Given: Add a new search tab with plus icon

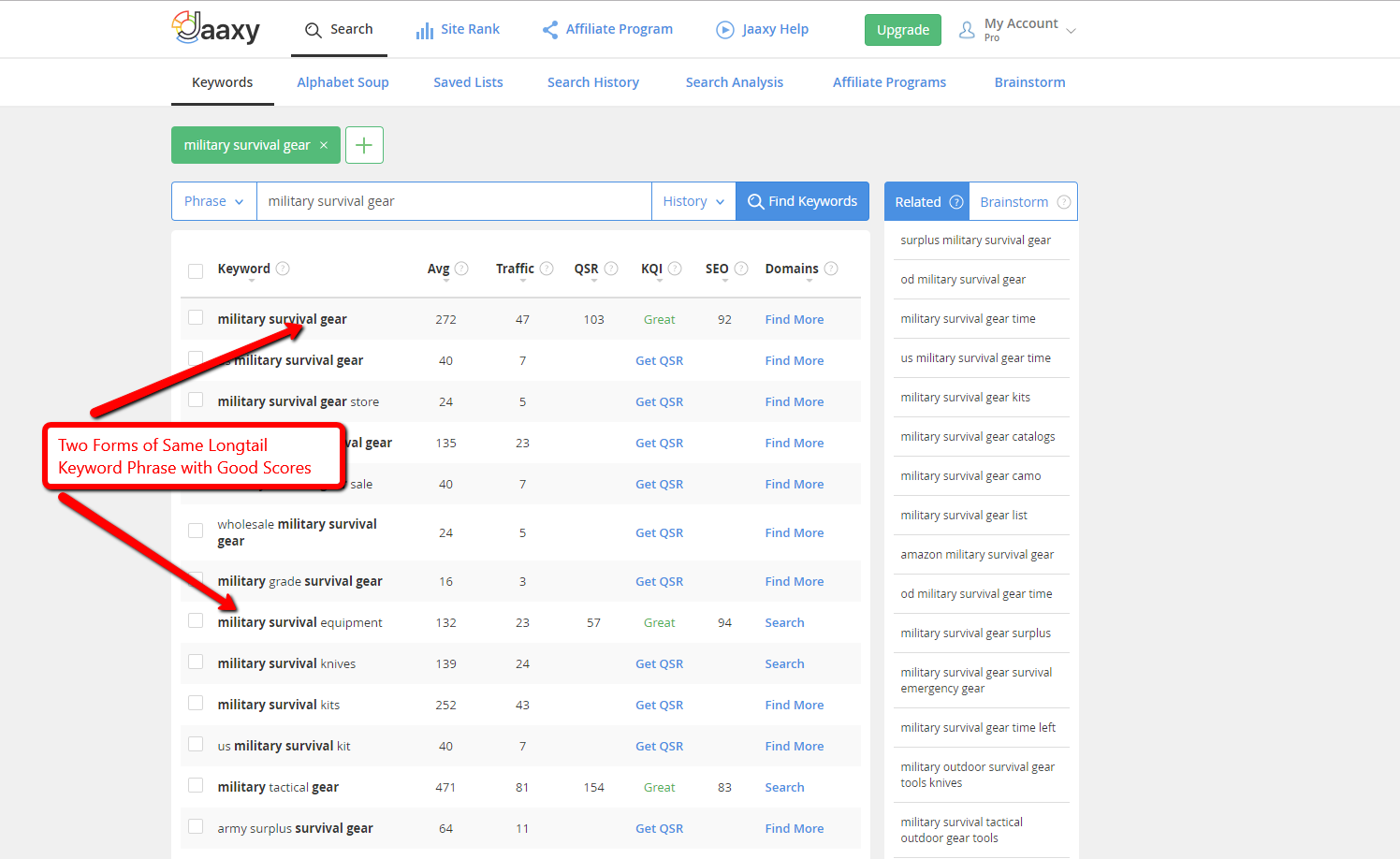Looking at the screenshot, I should pyautogui.click(x=364, y=145).
